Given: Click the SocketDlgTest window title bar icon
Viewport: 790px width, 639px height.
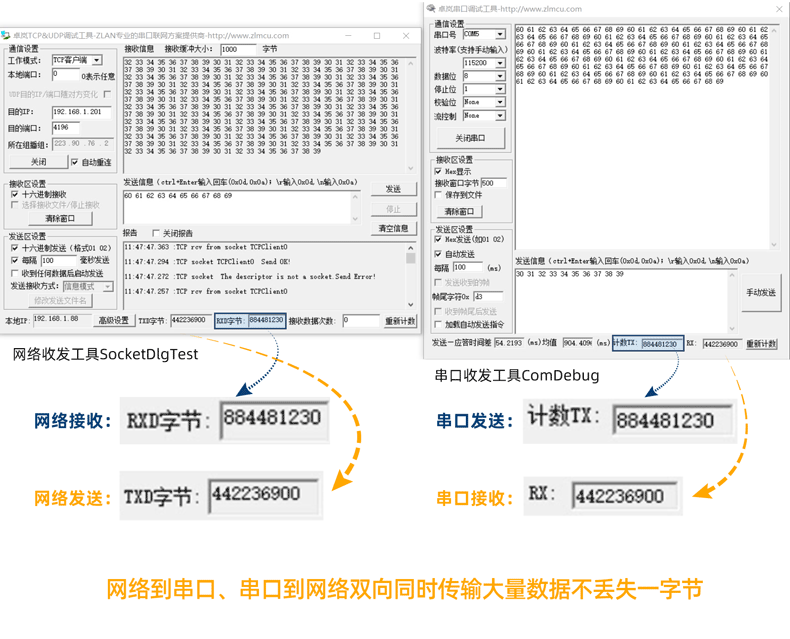Looking at the screenshot, I should pos(8,36).
